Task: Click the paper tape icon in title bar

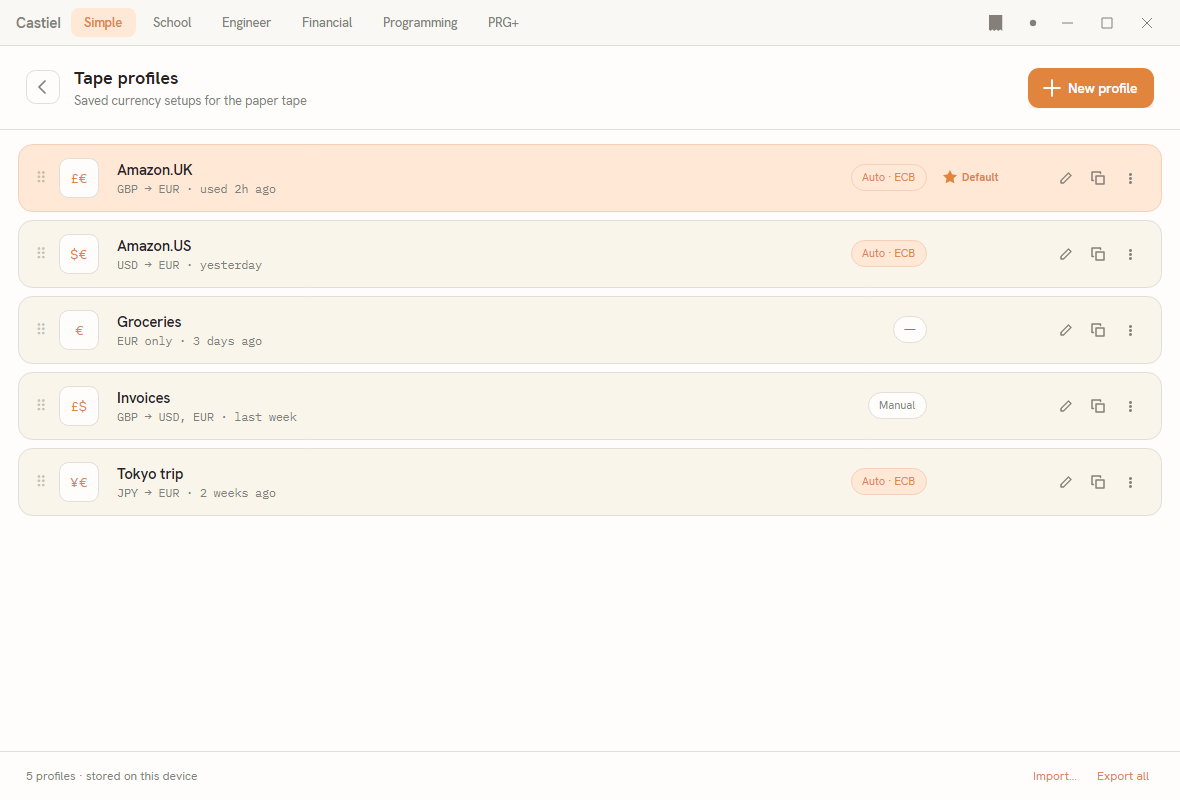Action: [x=996, y=23]
